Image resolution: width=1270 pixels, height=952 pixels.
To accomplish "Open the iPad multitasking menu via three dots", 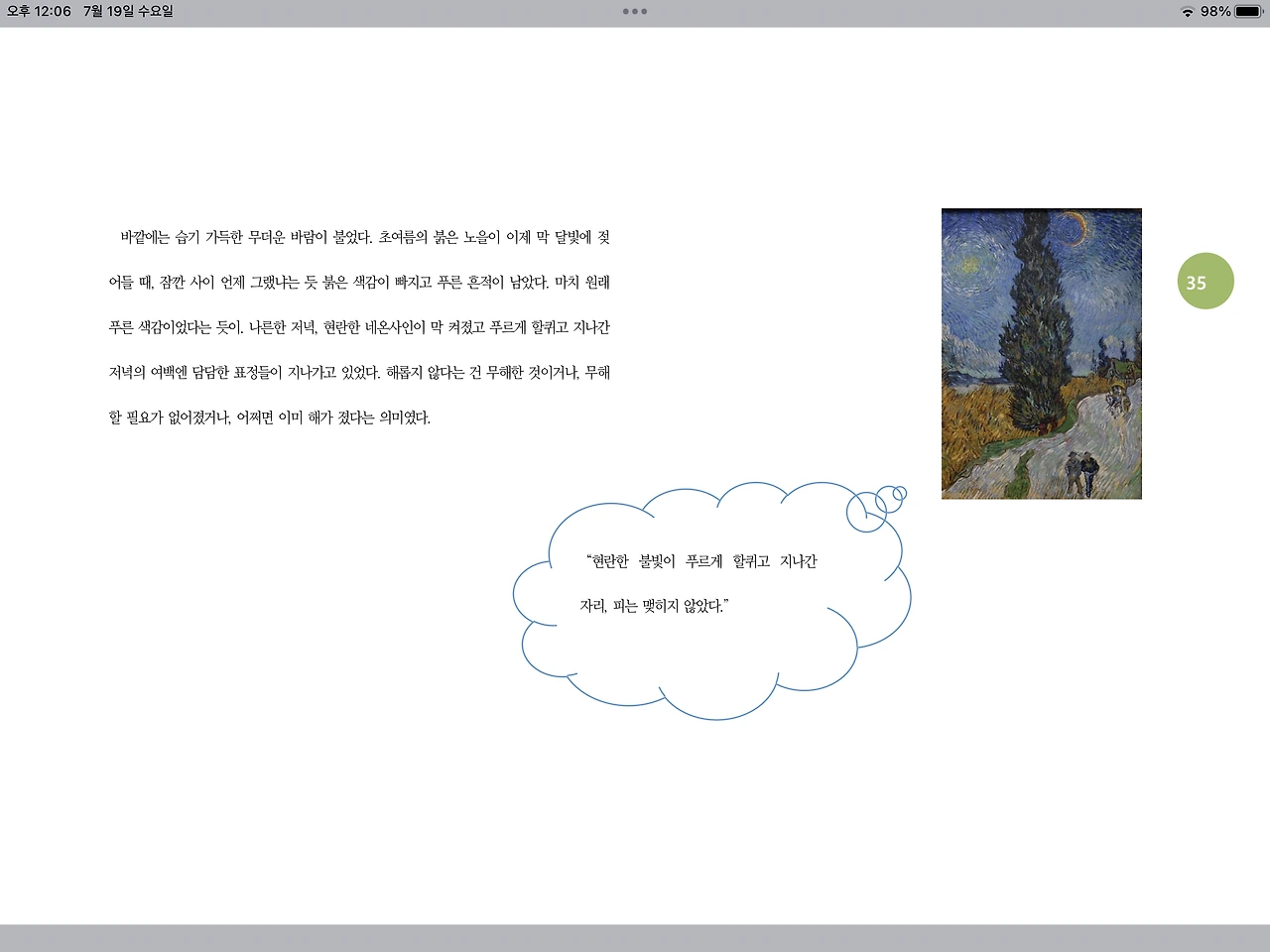I will tap(635, 12).
